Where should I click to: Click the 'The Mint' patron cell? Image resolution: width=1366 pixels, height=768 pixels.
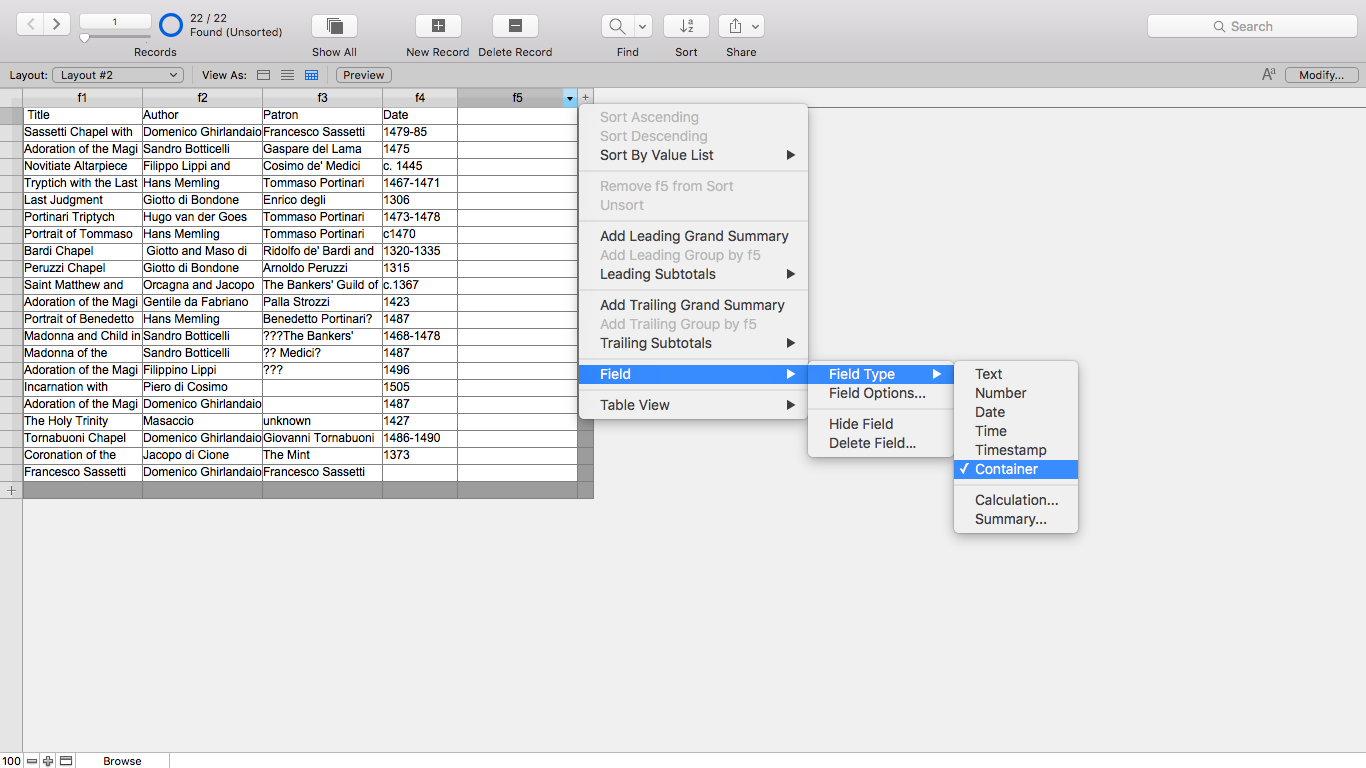point(322,455)
